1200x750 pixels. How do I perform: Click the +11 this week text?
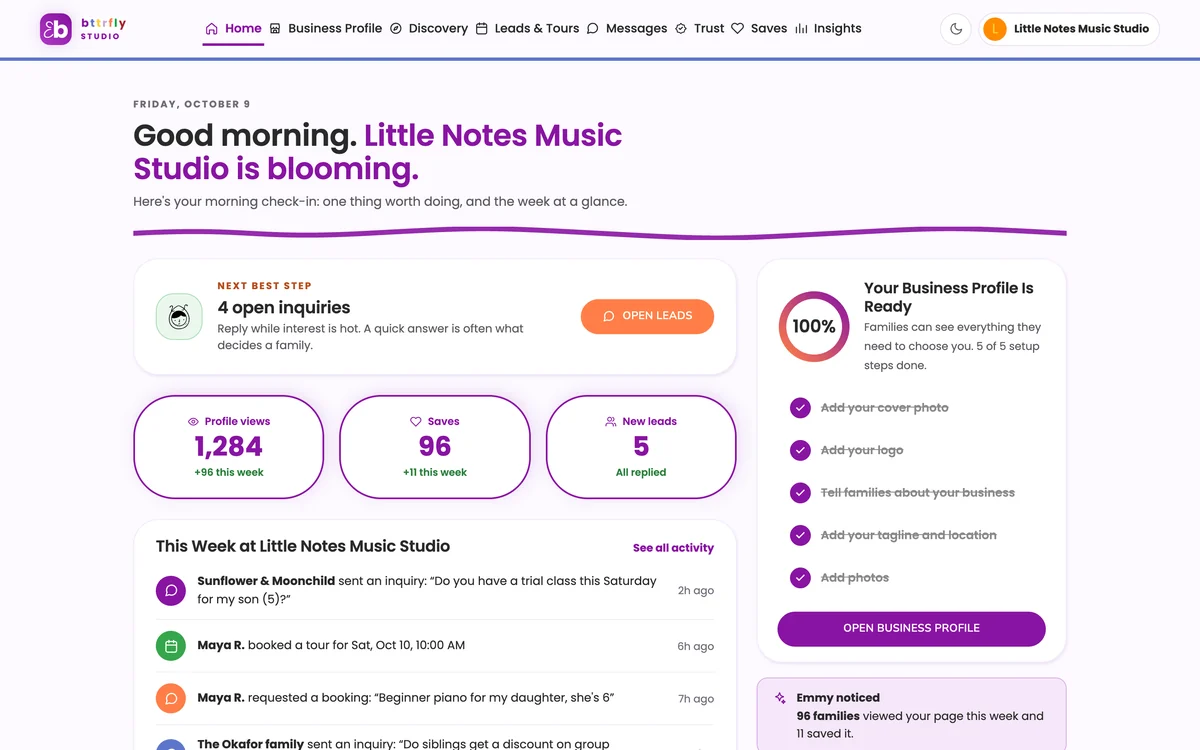coord(435,473)
